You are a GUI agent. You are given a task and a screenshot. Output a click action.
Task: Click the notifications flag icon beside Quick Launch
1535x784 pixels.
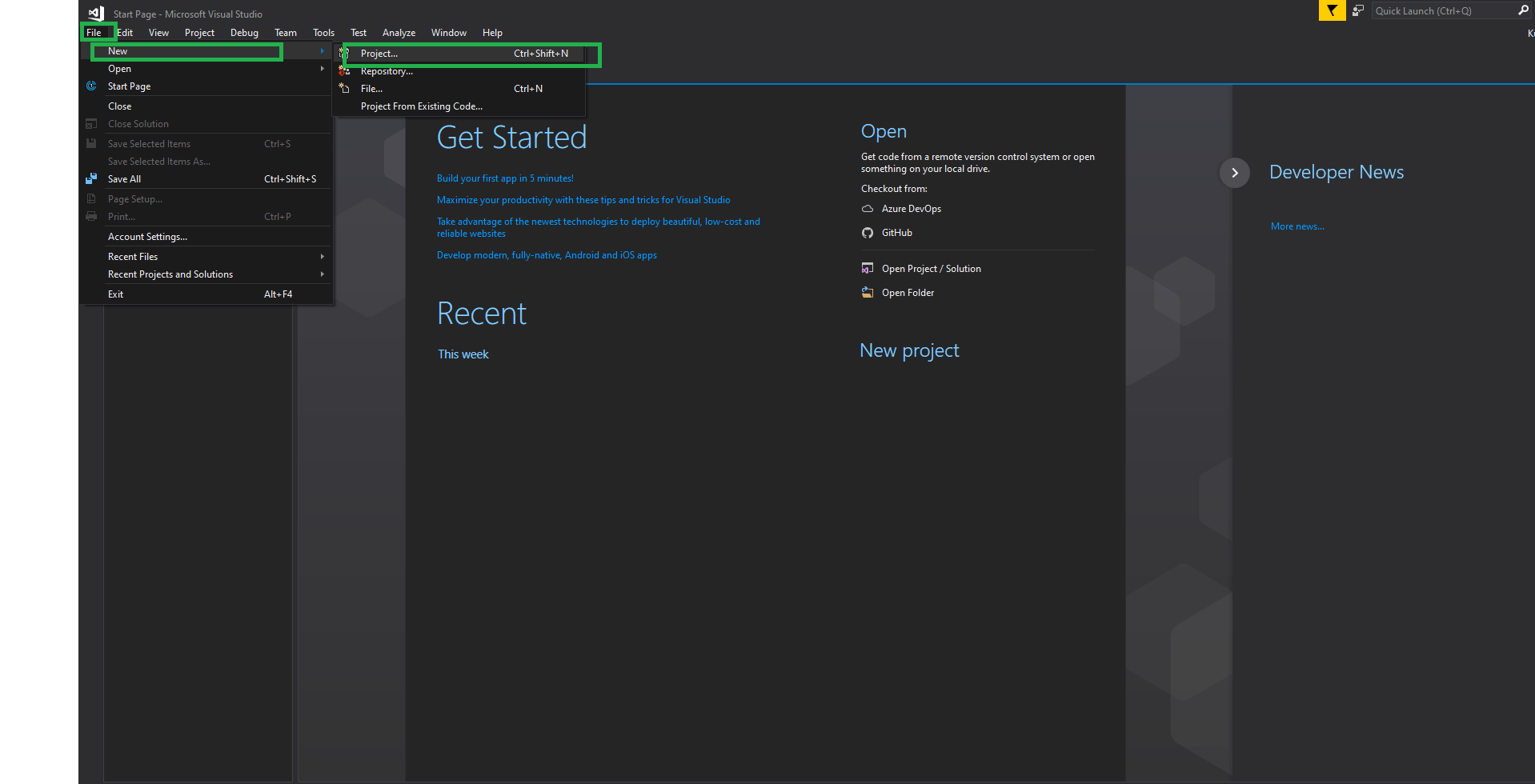coord(1358,10)
